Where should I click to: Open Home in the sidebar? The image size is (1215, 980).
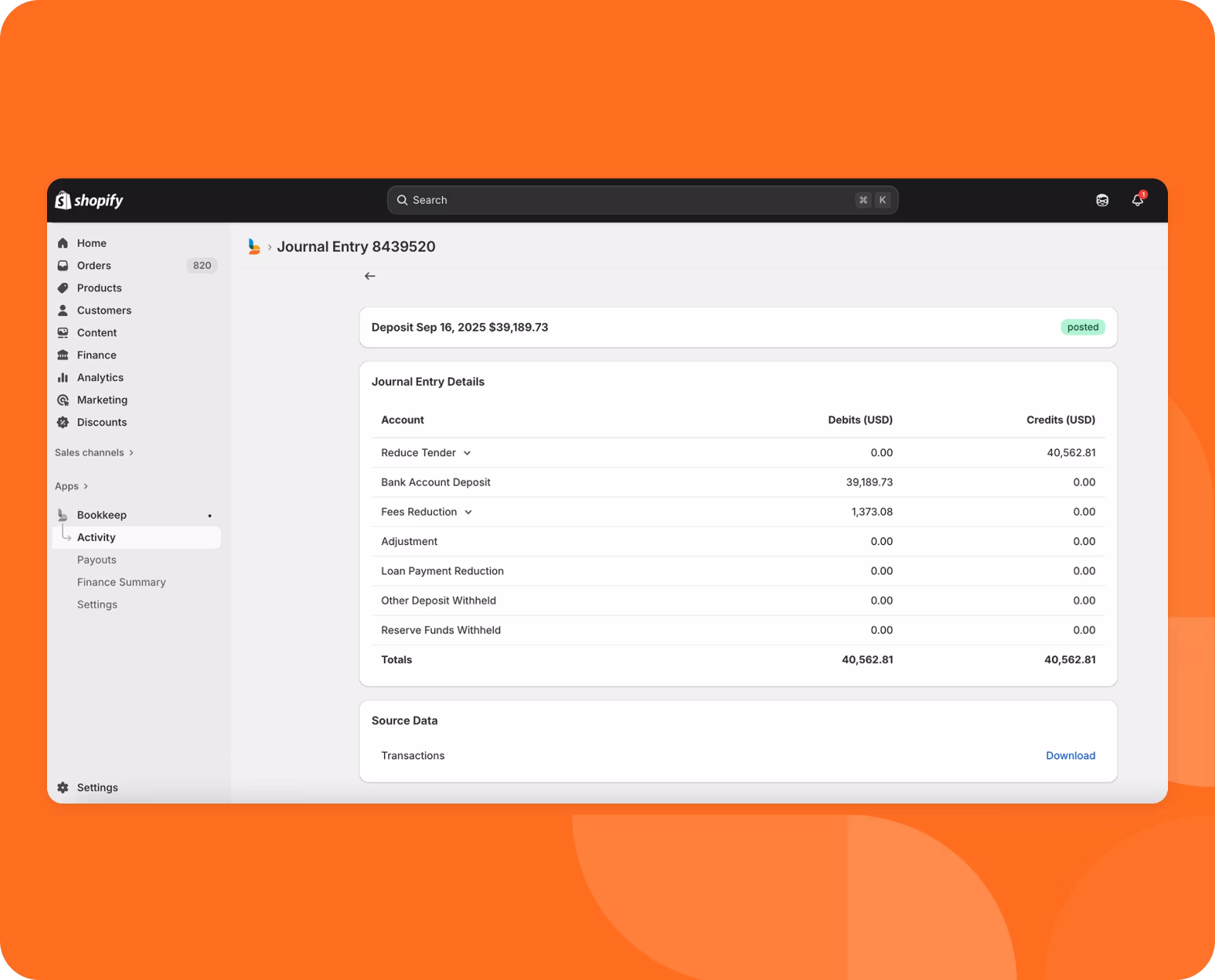click(x=92, y=243)
